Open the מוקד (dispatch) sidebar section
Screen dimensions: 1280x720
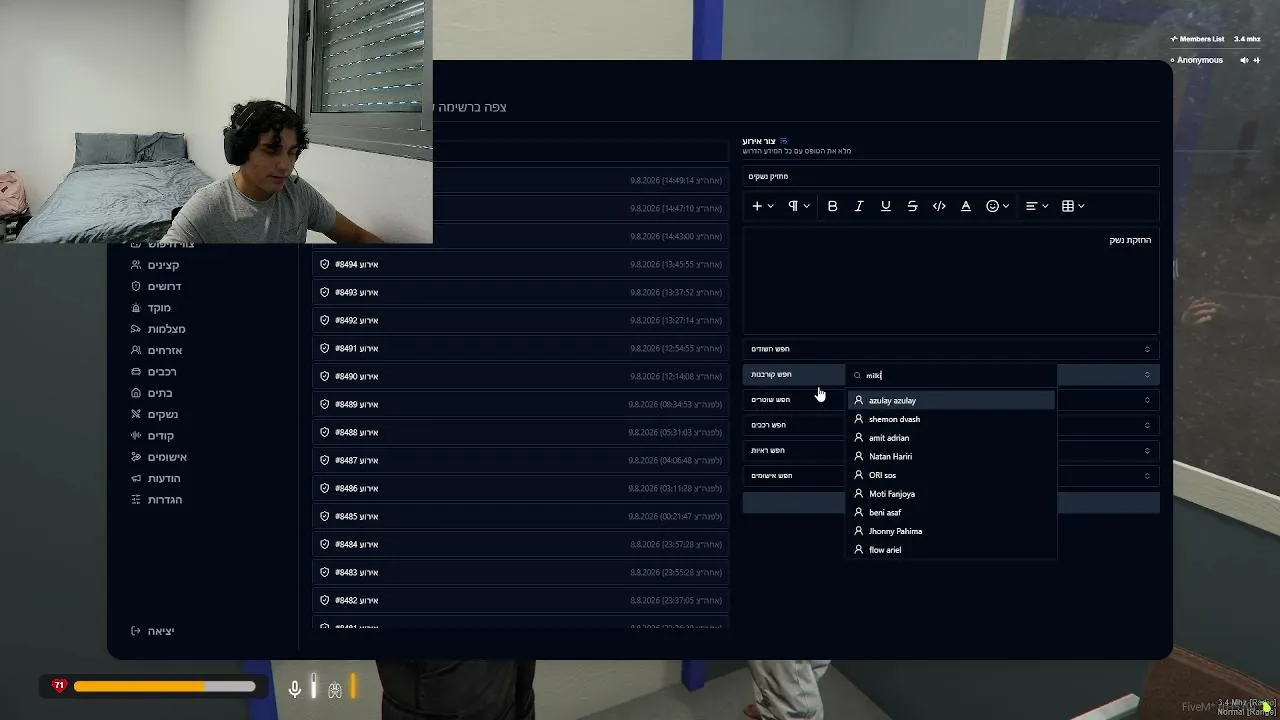[x=151, y=308]
